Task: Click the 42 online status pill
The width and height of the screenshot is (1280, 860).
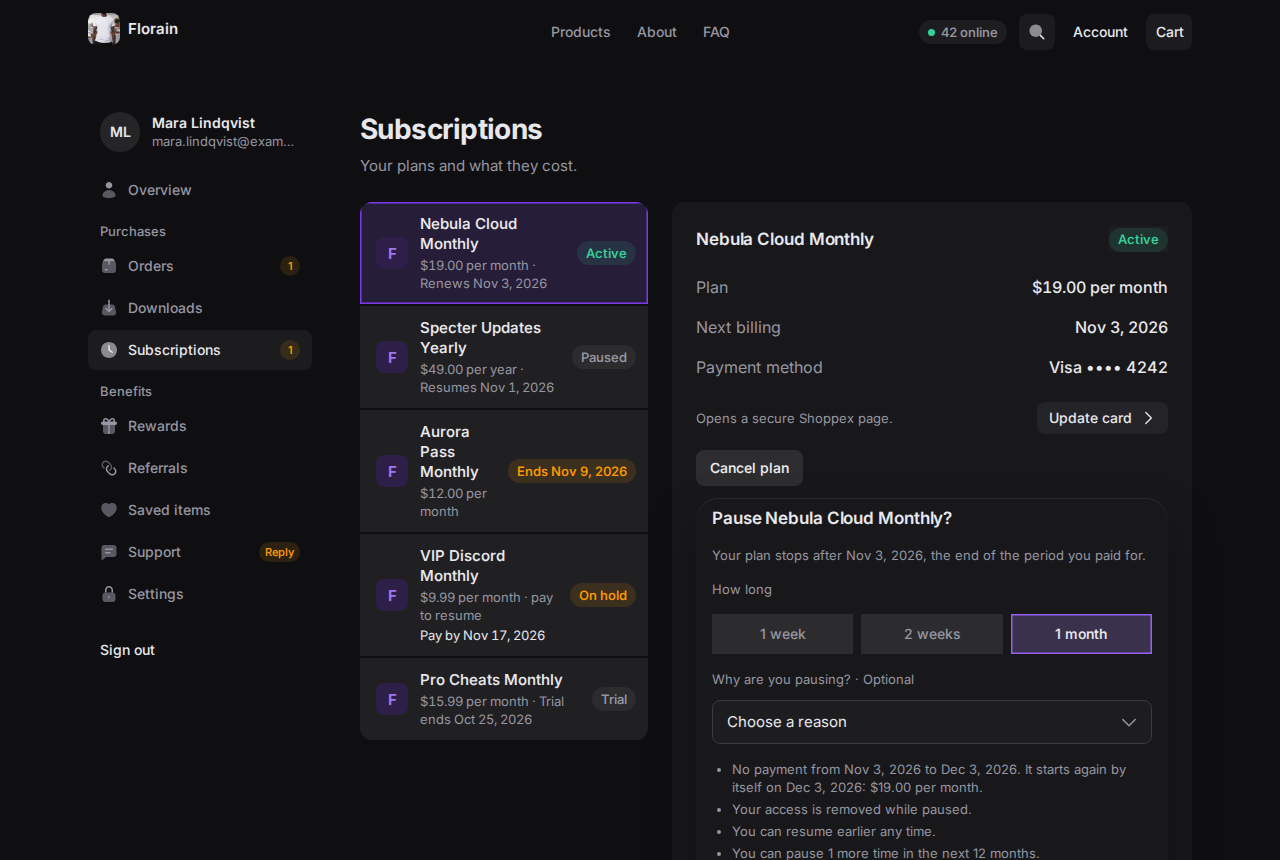Action: pyautogui.click(x=963, y=32)
